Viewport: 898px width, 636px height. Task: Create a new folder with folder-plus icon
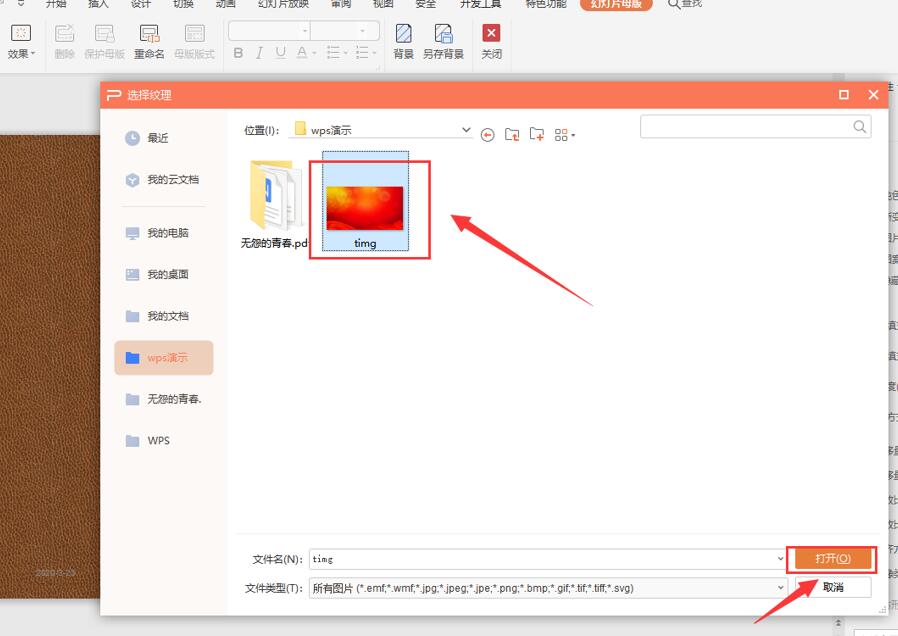pos(537,135)
